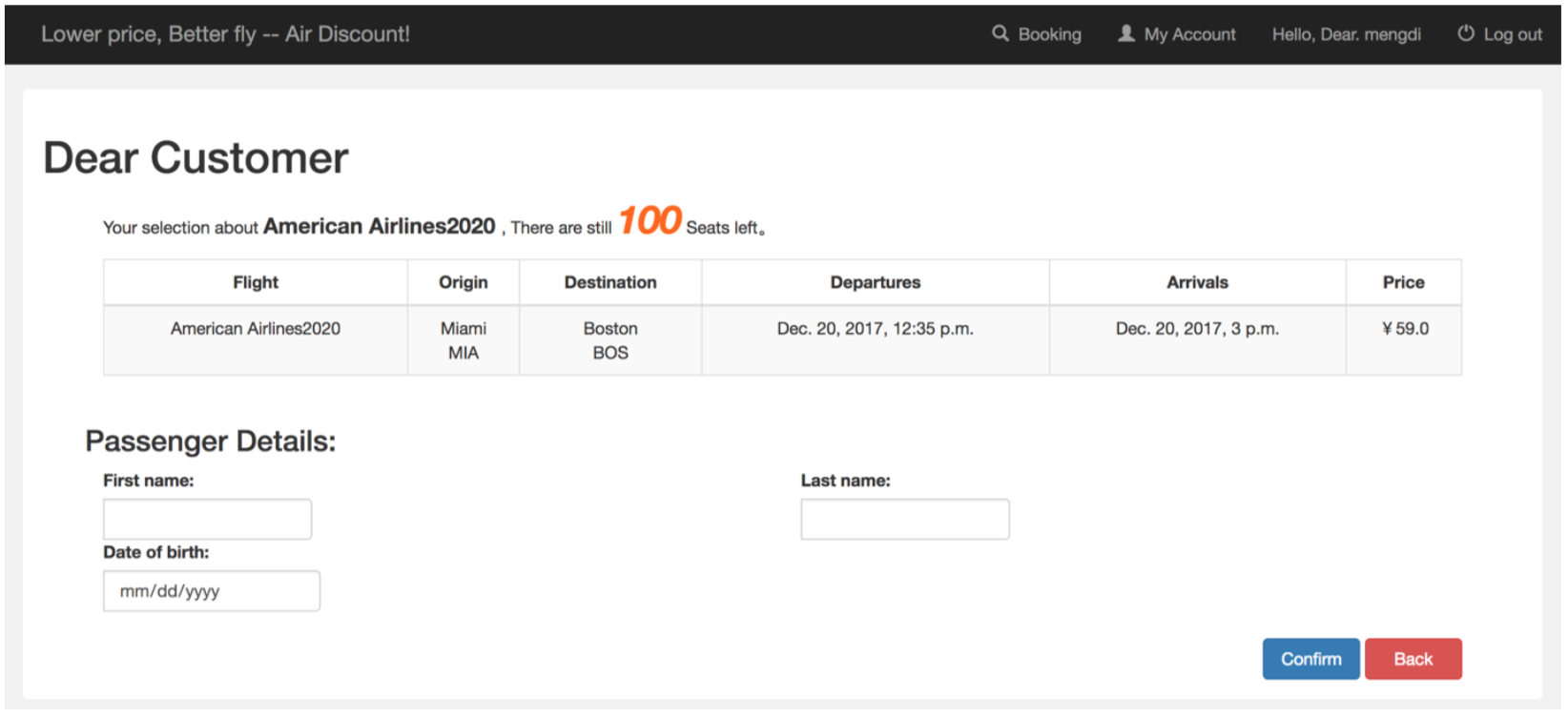Select bold 'American Airlines2020' in the sentence
The width and height of the screenshot is (1568, 717).
click(380, 226)
